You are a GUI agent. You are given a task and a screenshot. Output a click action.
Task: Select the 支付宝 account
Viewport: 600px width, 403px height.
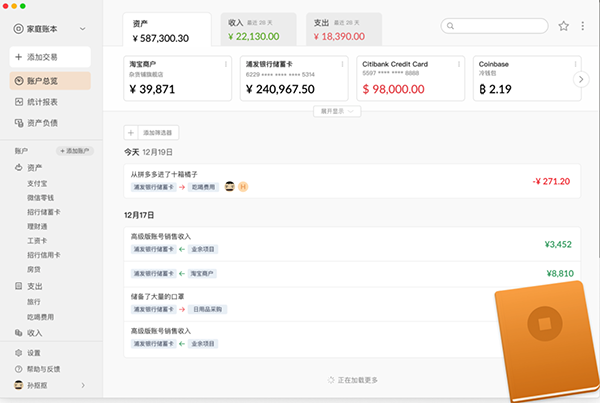pos(37,184)
